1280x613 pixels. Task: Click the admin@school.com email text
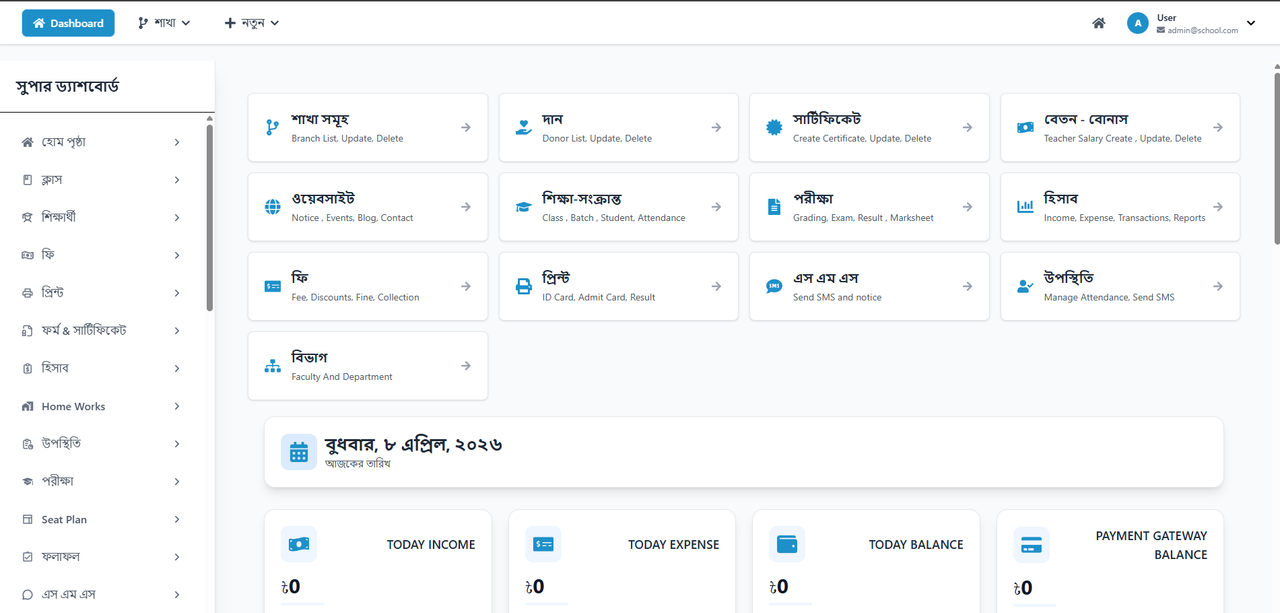tap(1202, 30)
